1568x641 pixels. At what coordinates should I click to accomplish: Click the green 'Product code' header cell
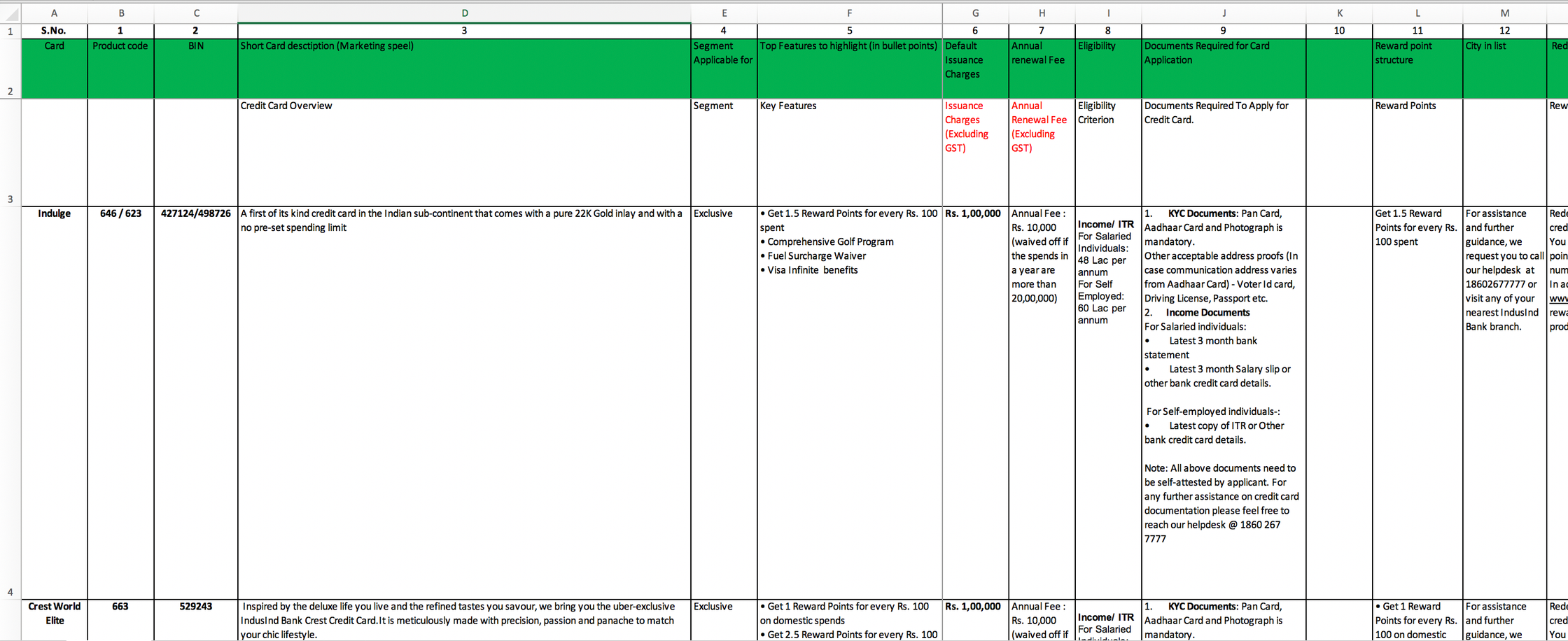tap(120, 69)
